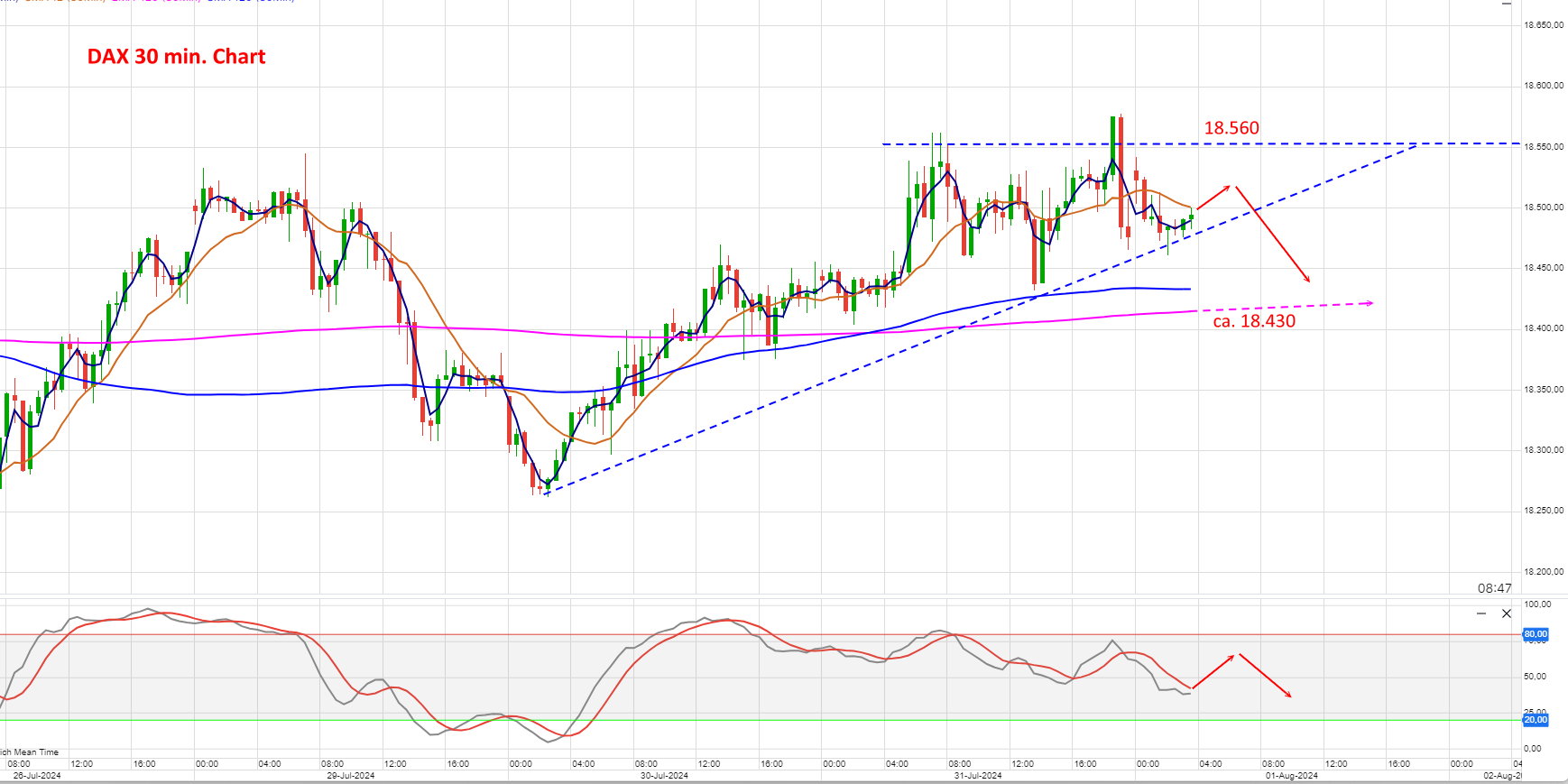Select the ca. 18.430 support annotation text
This screenshot has height=784, width=1568.
tap(1254, 321)
